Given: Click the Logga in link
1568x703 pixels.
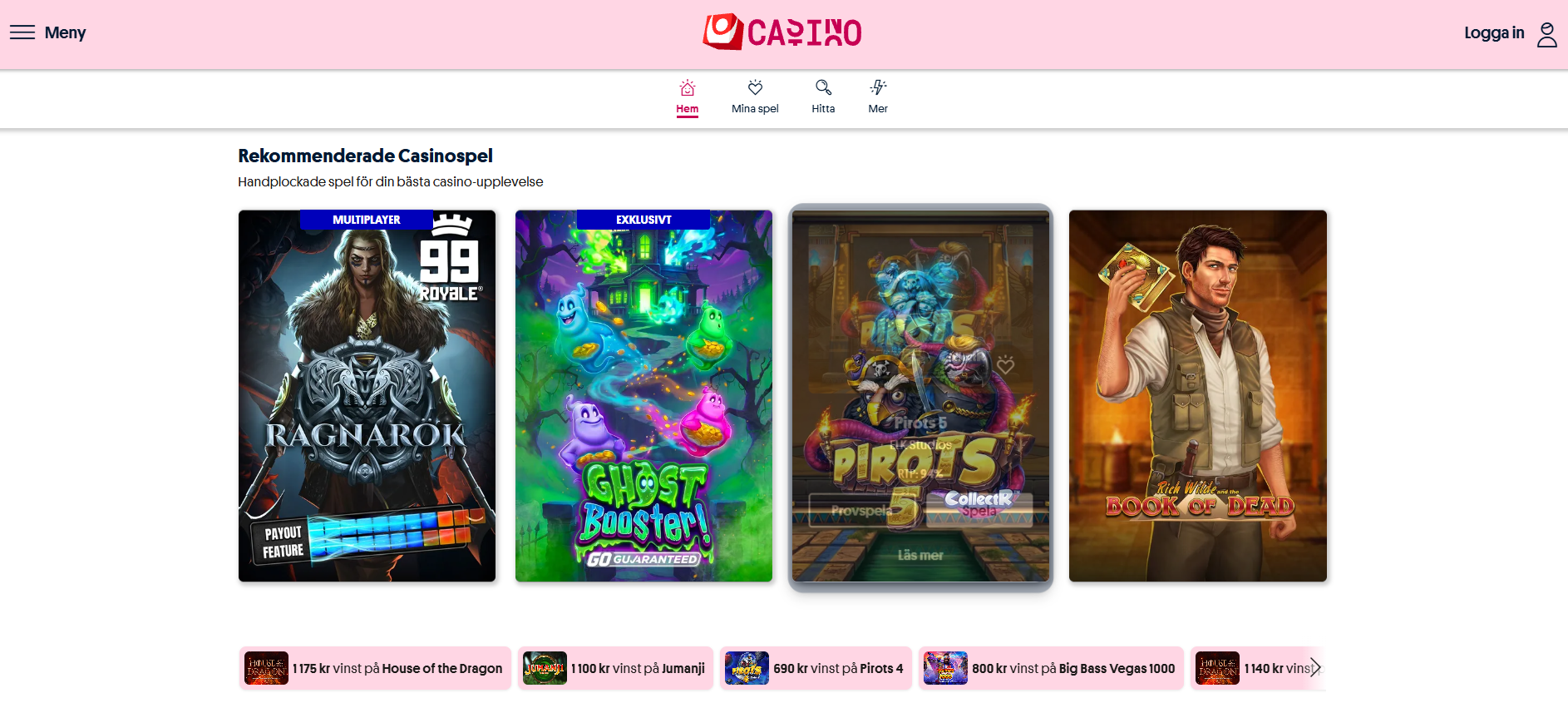Looking at the screenshot, I should pyautogui.click(x=1494, y=32).
